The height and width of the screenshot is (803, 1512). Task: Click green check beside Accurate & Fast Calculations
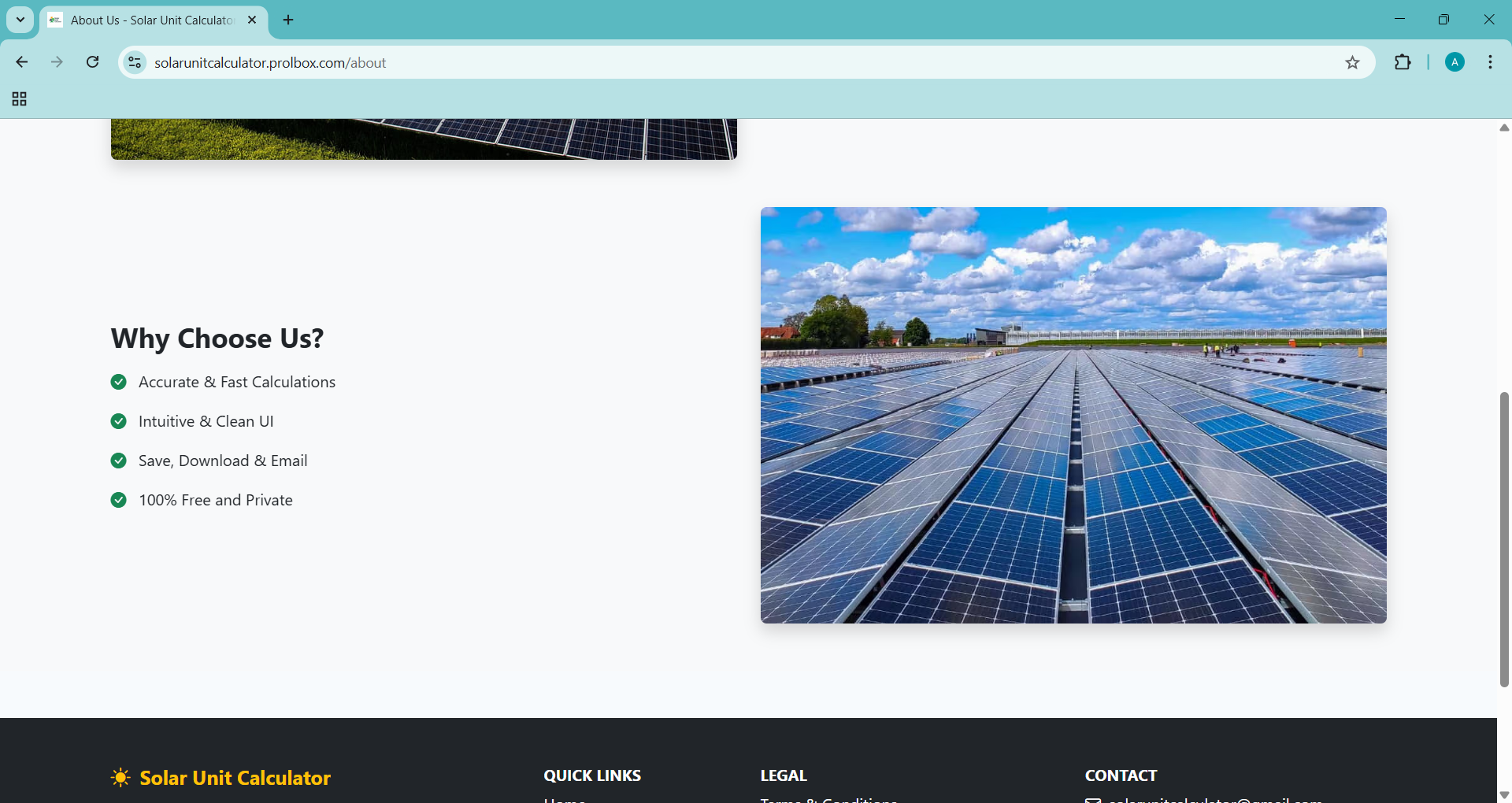[x=119, y=382]
